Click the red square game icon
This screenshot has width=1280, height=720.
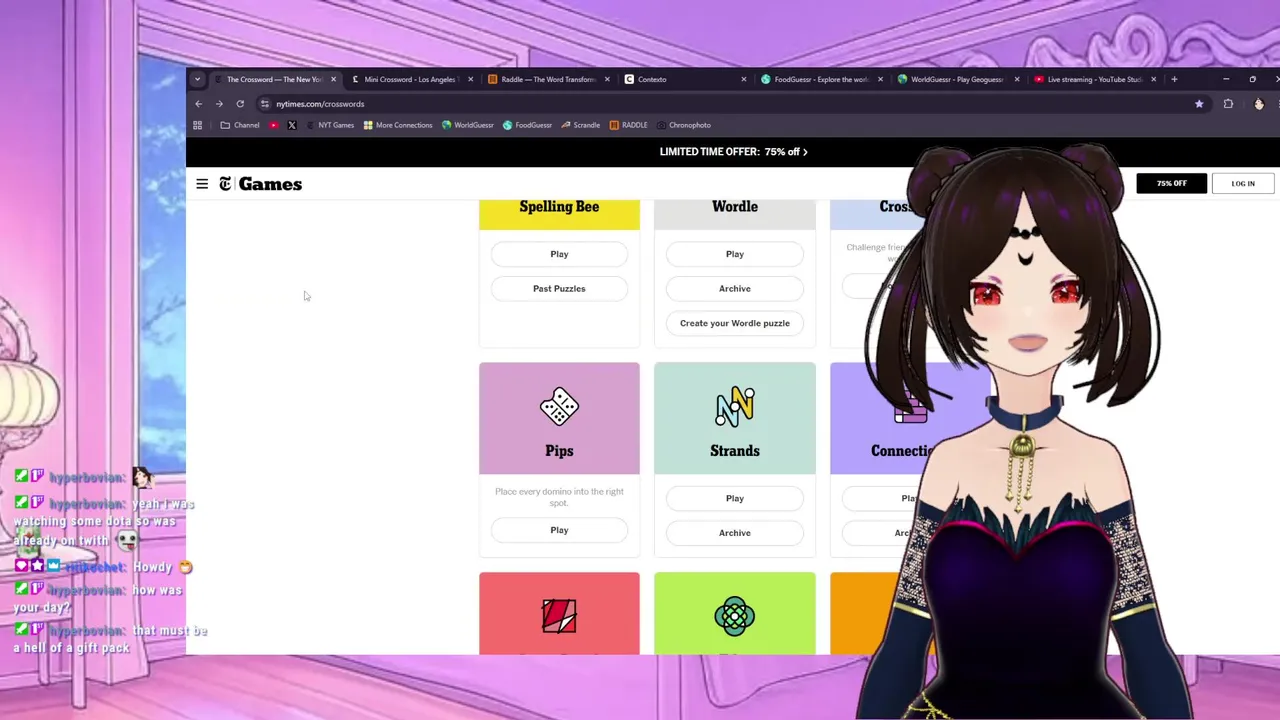tap(559, 616)
